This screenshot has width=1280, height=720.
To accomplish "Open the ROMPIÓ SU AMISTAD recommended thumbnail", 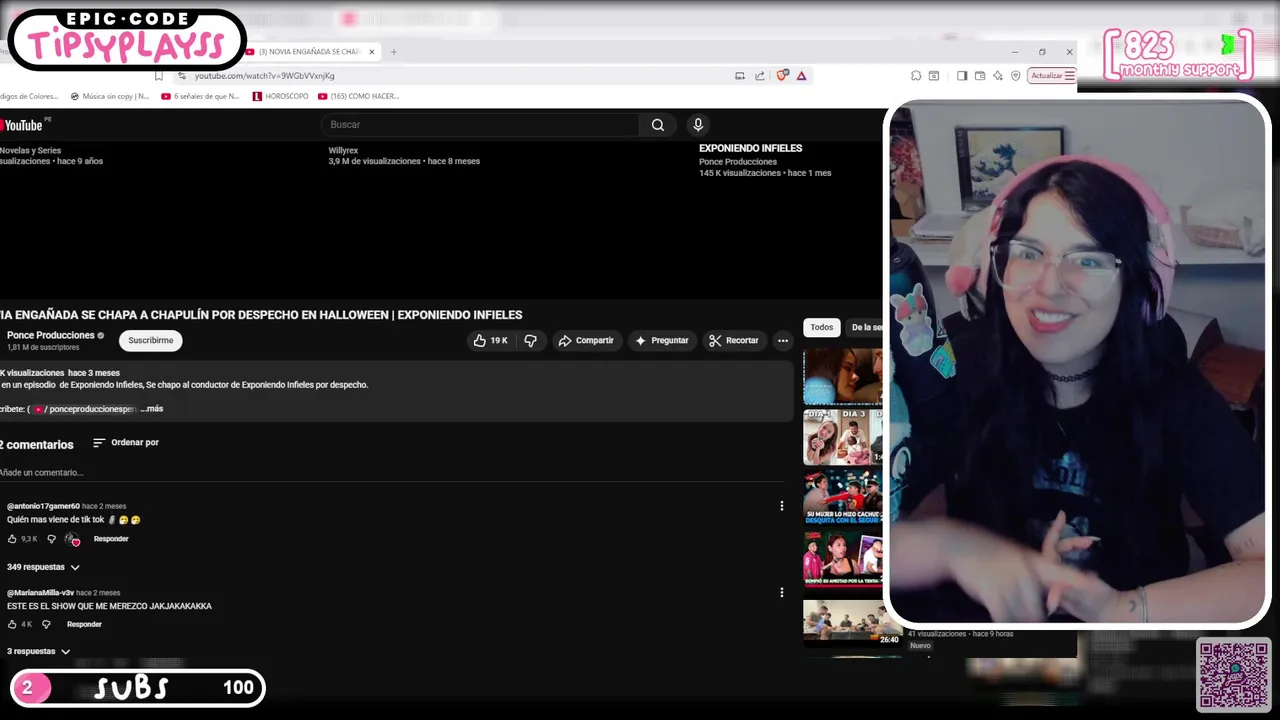I will click(843, 559).
